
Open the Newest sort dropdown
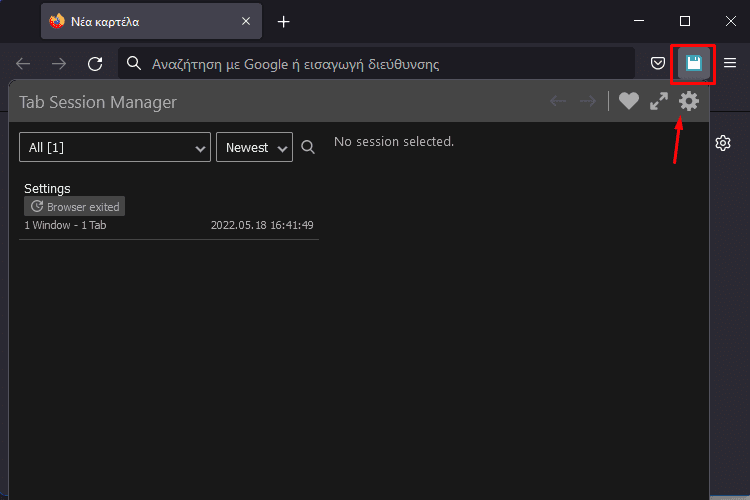[254, 147]
